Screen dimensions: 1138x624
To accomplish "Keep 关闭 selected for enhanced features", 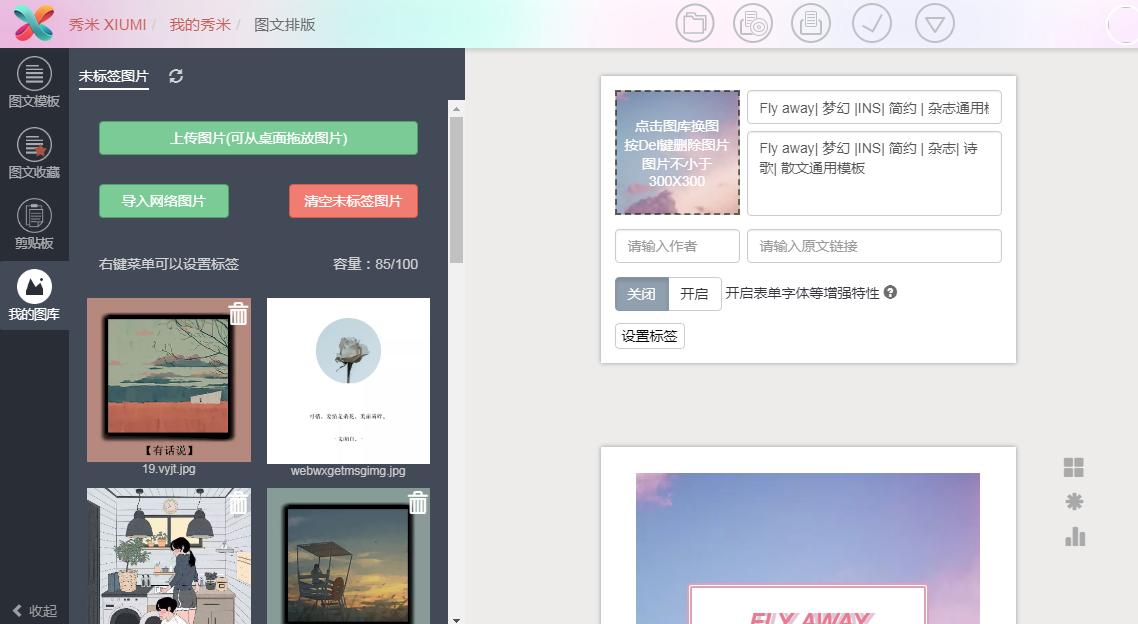I will pyautogui.click(x=641, y=294).
